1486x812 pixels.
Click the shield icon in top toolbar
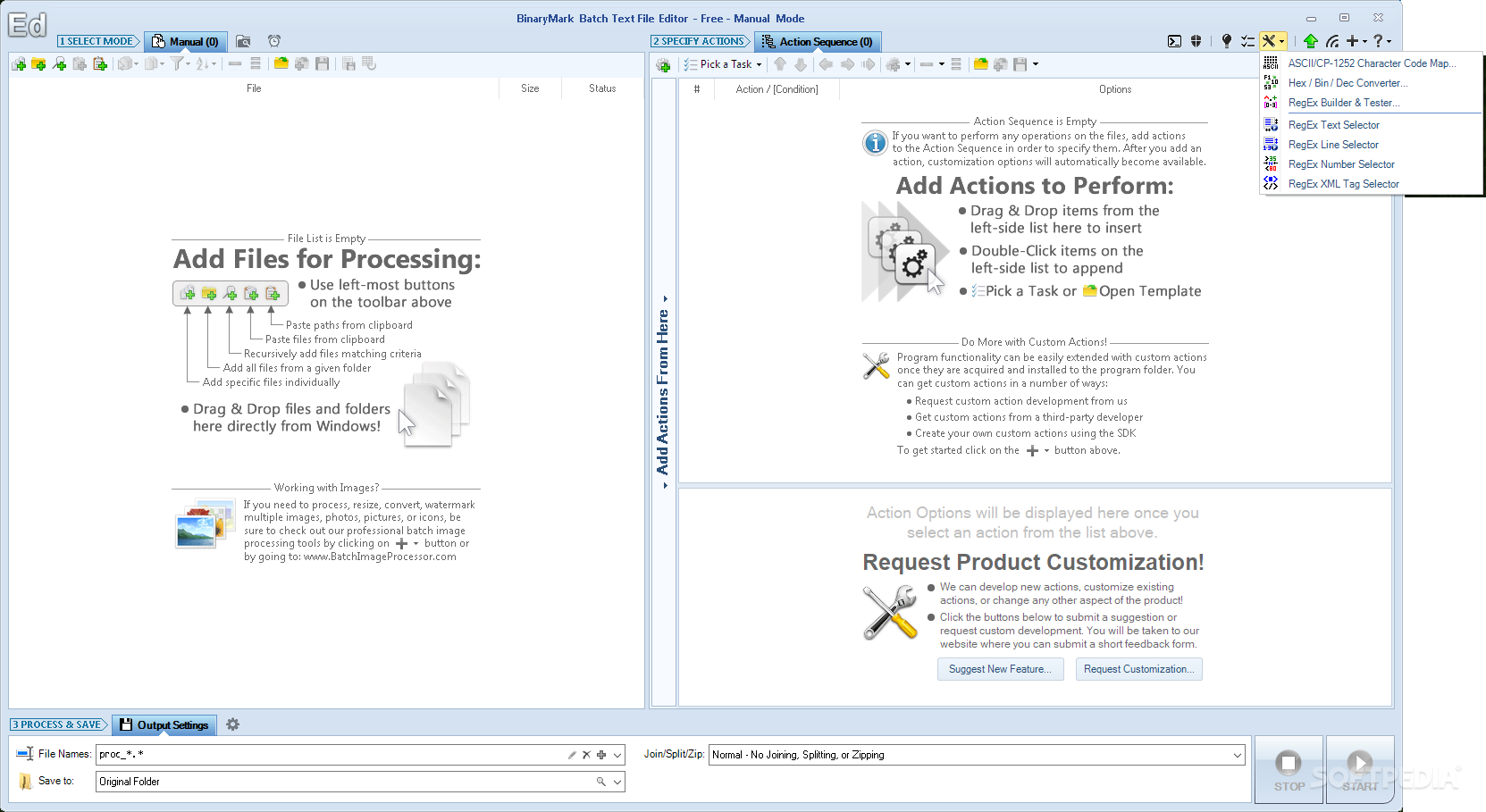[x=1196, y=41]
